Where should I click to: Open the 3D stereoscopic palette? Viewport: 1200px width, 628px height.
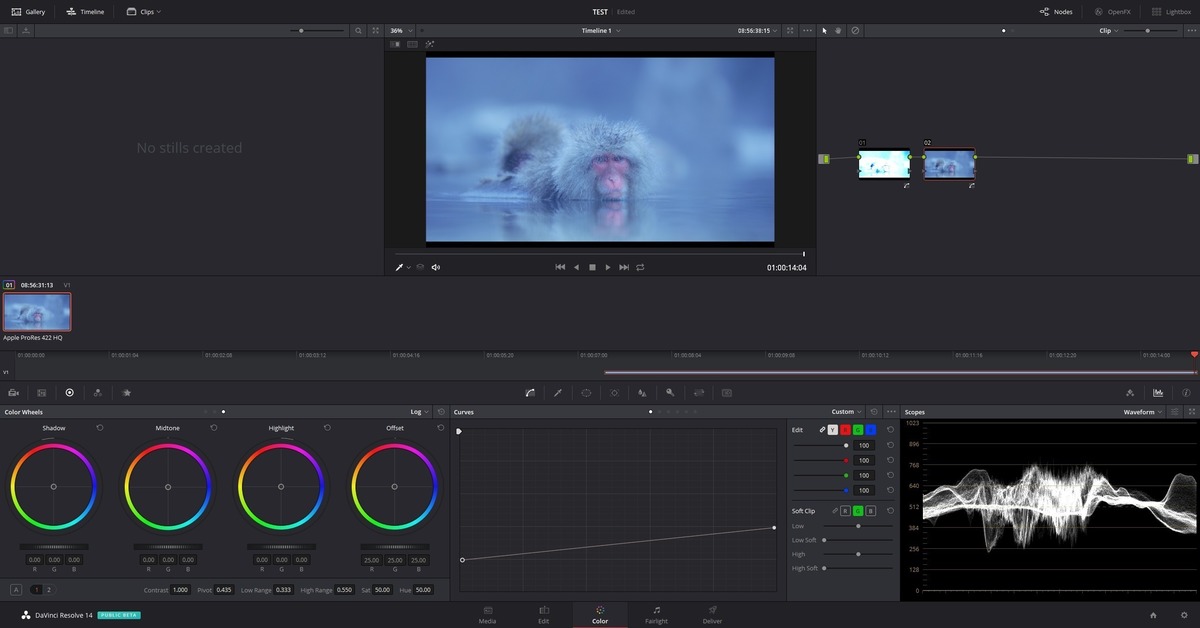tap(727, 393)
